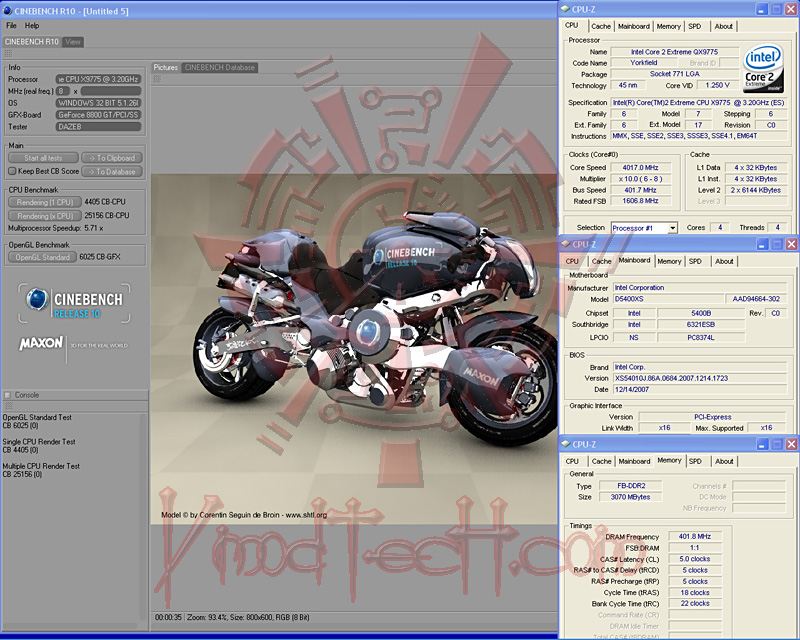The width and height of the screenshot is (800, 640).
Task: Open SPD tab in bottom CPU-Z window
Action: (x=695, y=461)
